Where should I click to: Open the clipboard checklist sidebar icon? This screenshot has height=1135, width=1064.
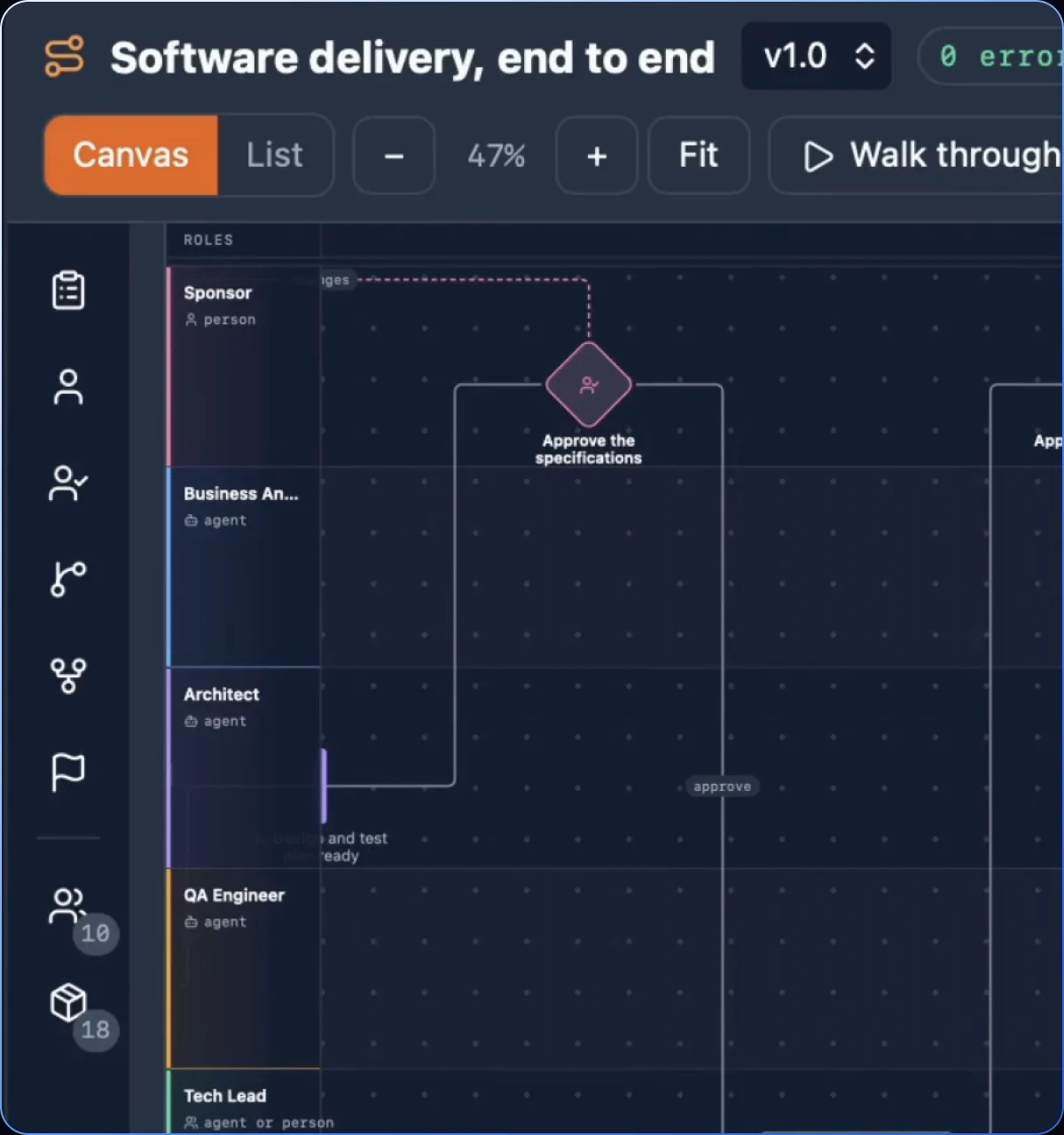[68, 290]
